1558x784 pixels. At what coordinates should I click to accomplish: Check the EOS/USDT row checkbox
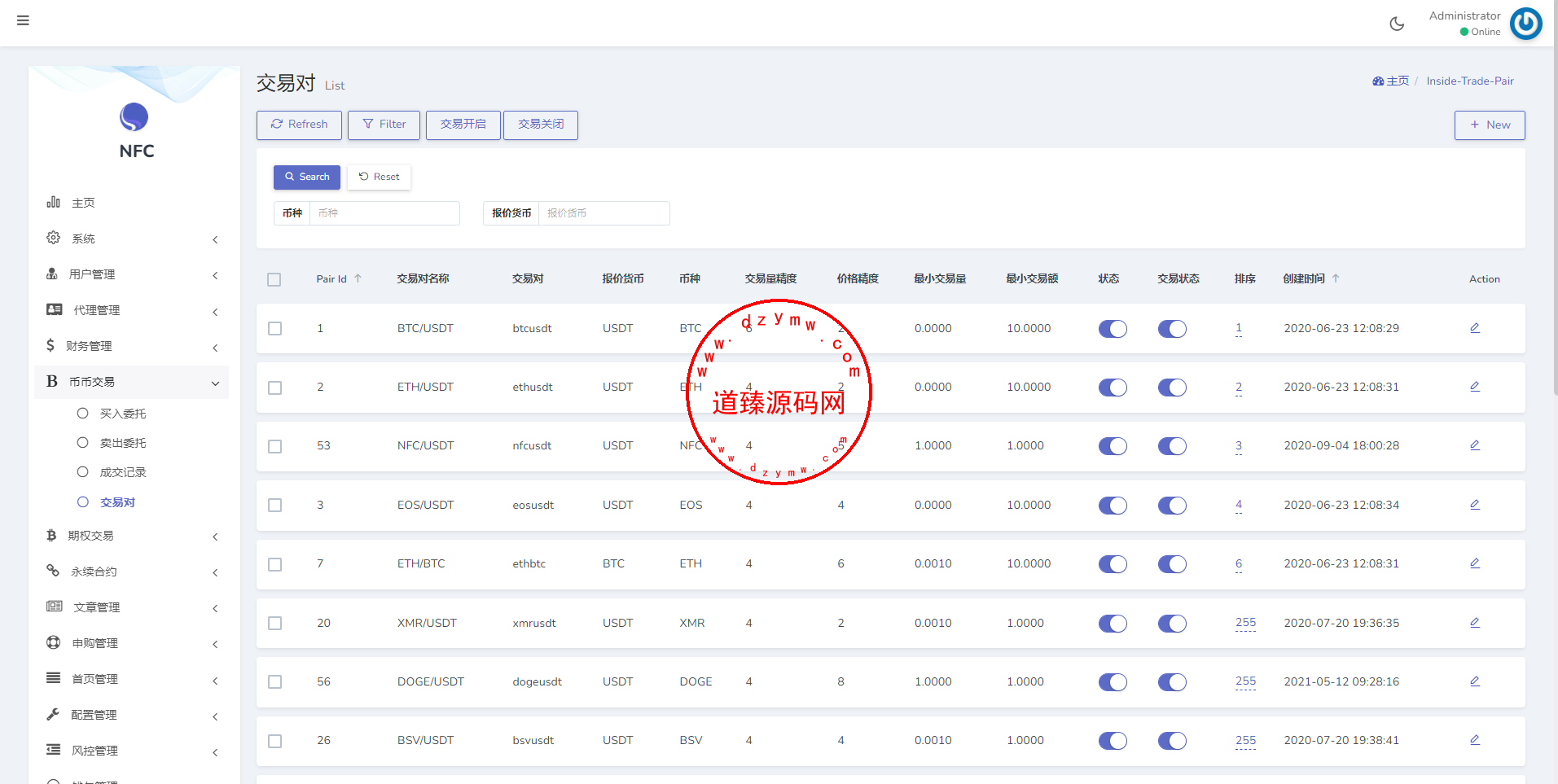pyautogui.click(x=275, y=506)
